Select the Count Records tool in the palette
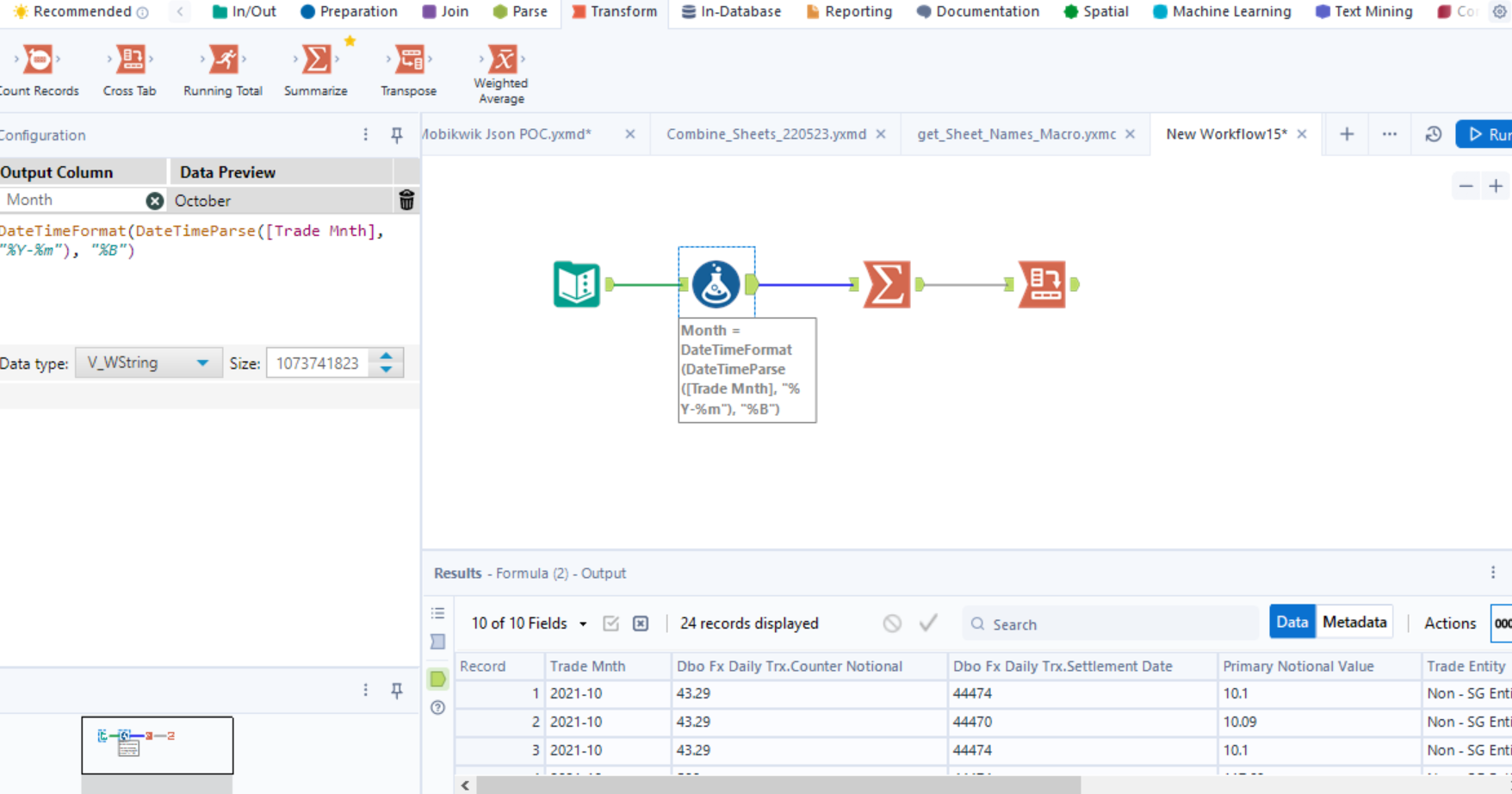 coord(38,71)
